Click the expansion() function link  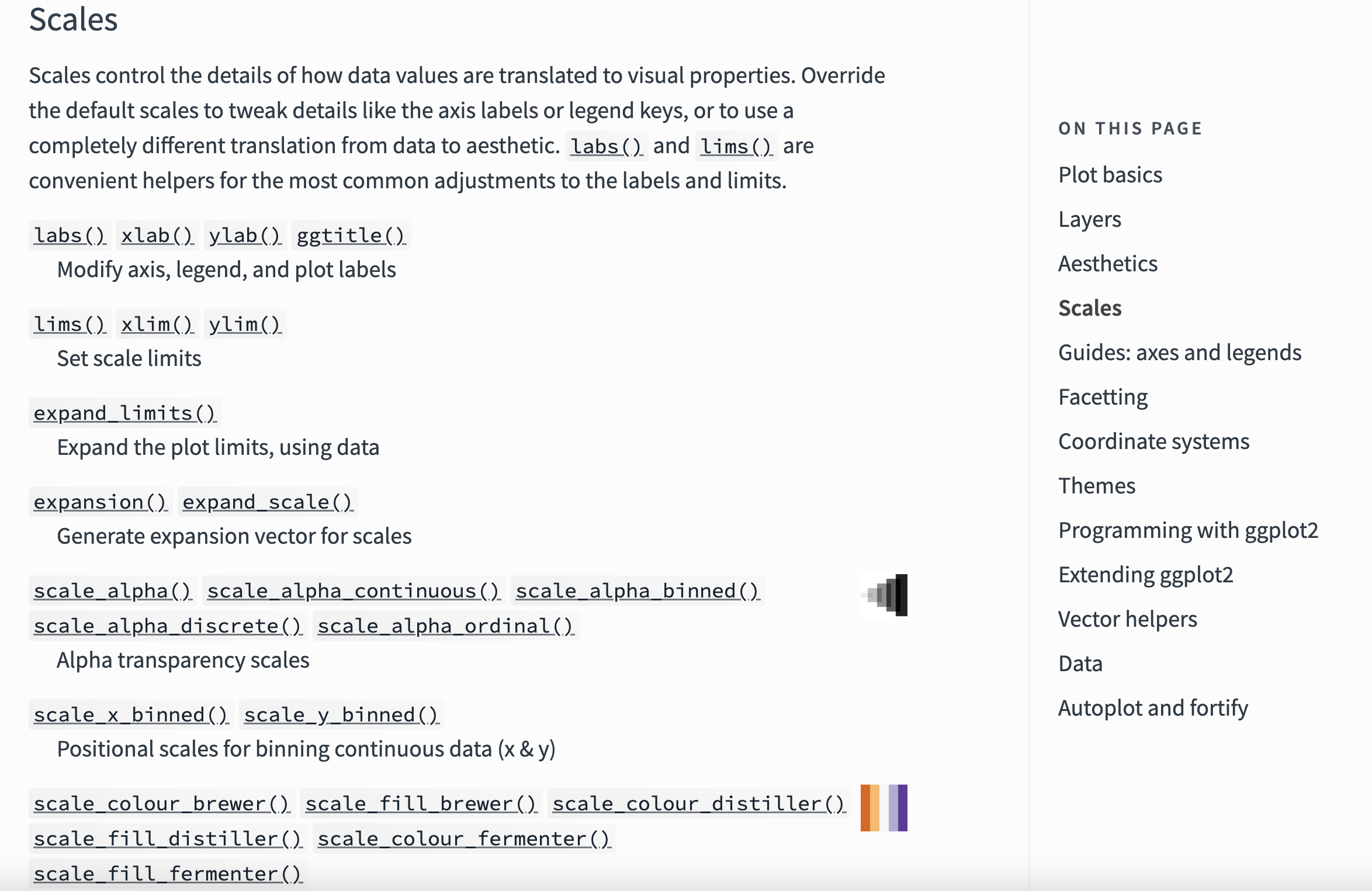pyautogui.click(x=100, y=502)
